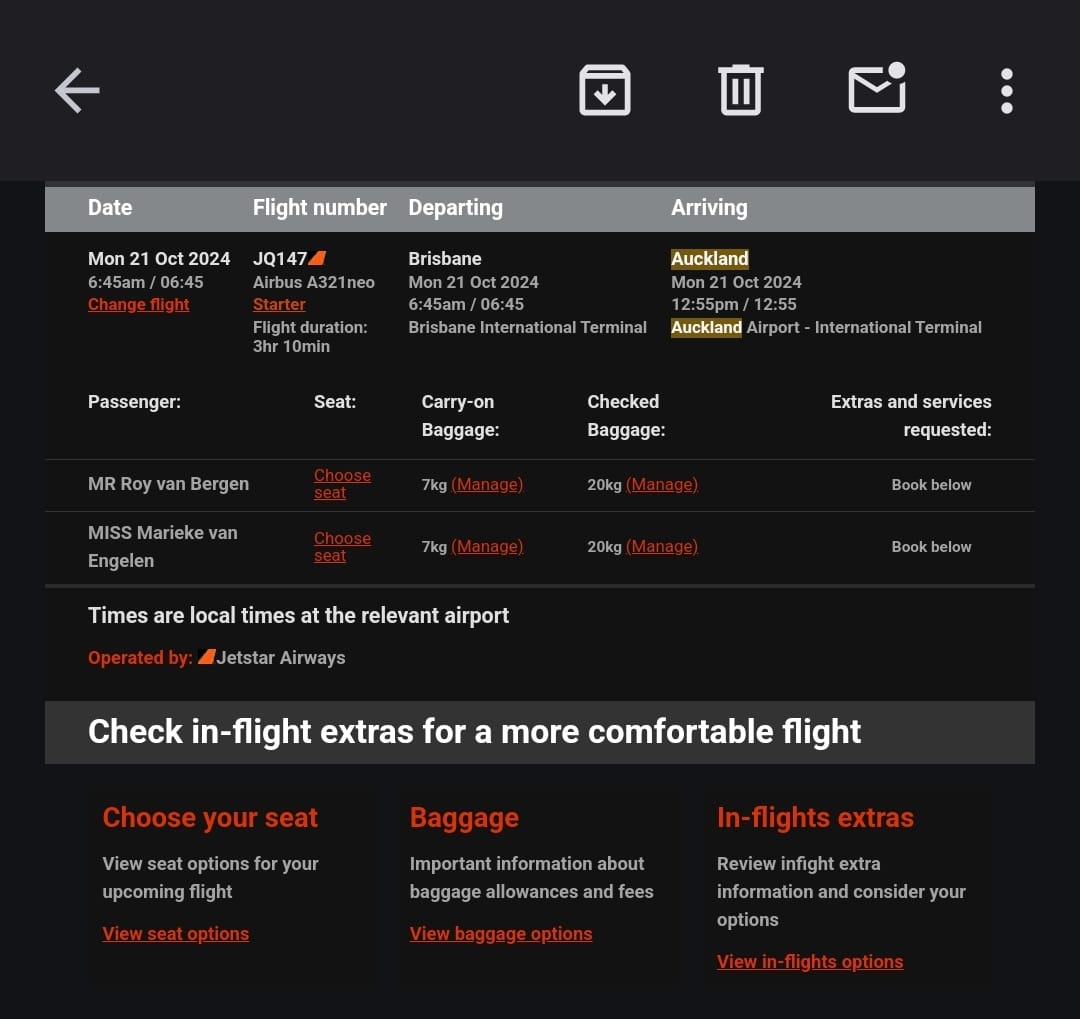Click the highlighted Auckland arrival city

(x=709, y=258)
